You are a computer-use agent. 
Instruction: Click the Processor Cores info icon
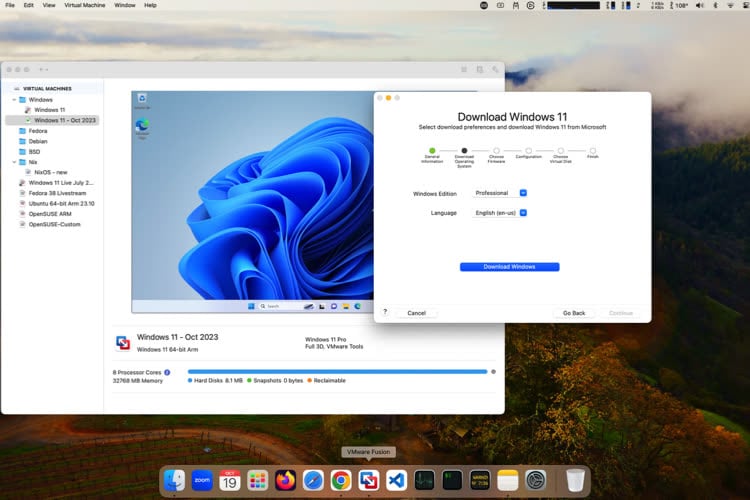coord(167,372)
